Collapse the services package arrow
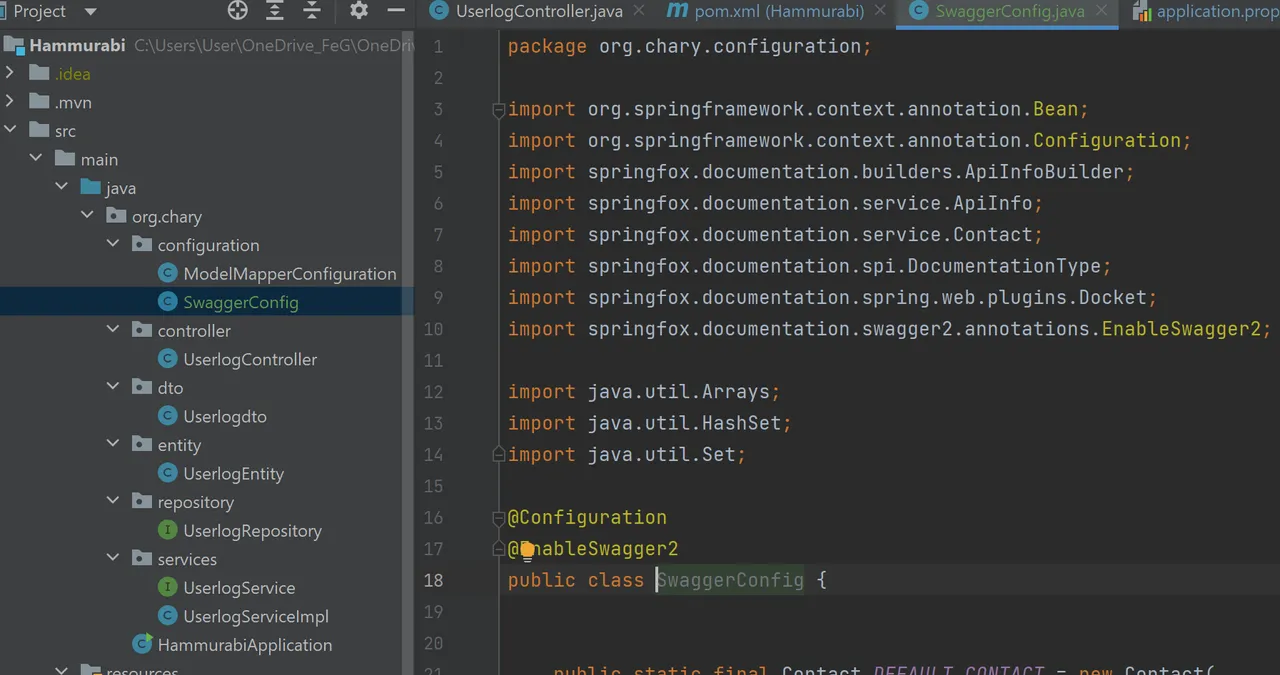 pyautogui.click(x=113, y=558)
